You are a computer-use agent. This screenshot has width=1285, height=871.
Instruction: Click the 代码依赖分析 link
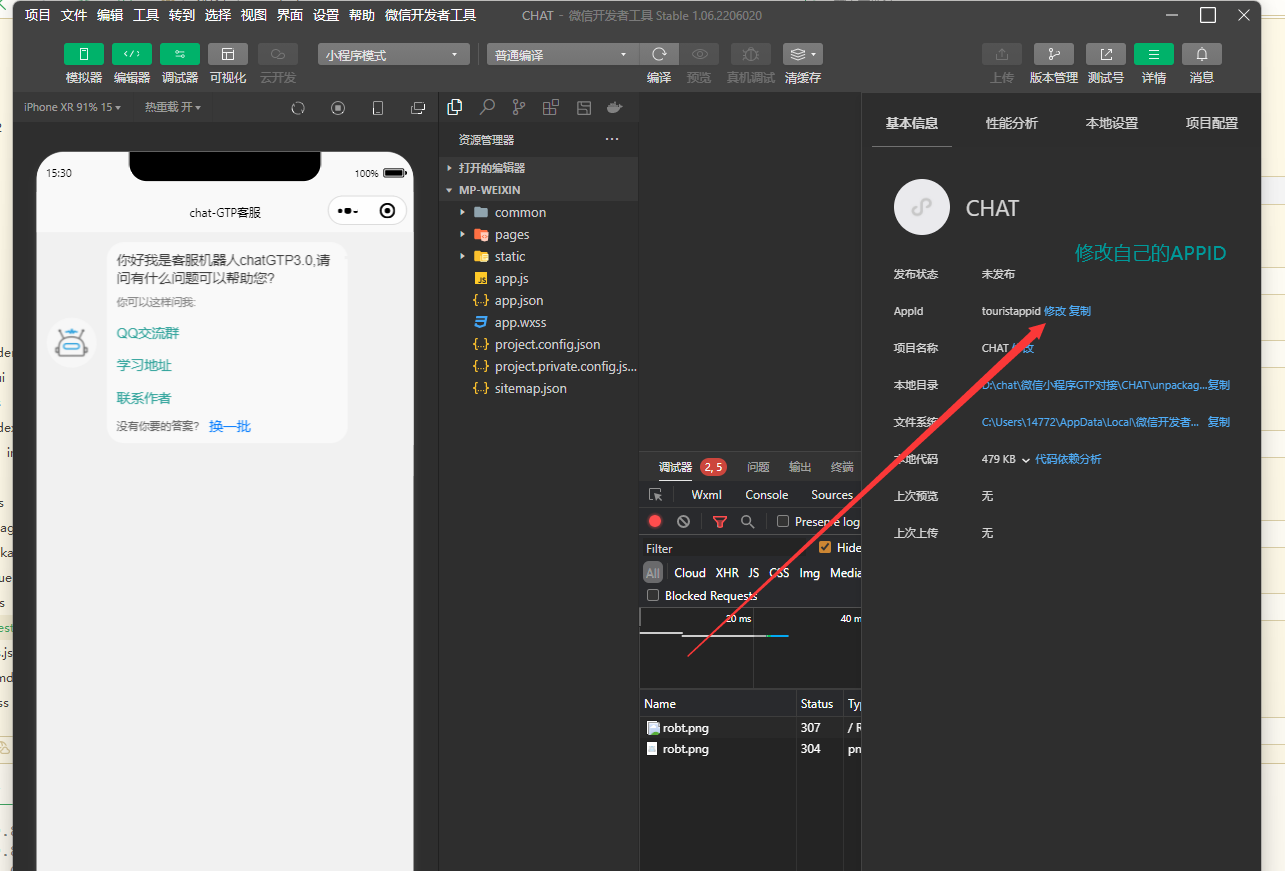pos(1068,459)
